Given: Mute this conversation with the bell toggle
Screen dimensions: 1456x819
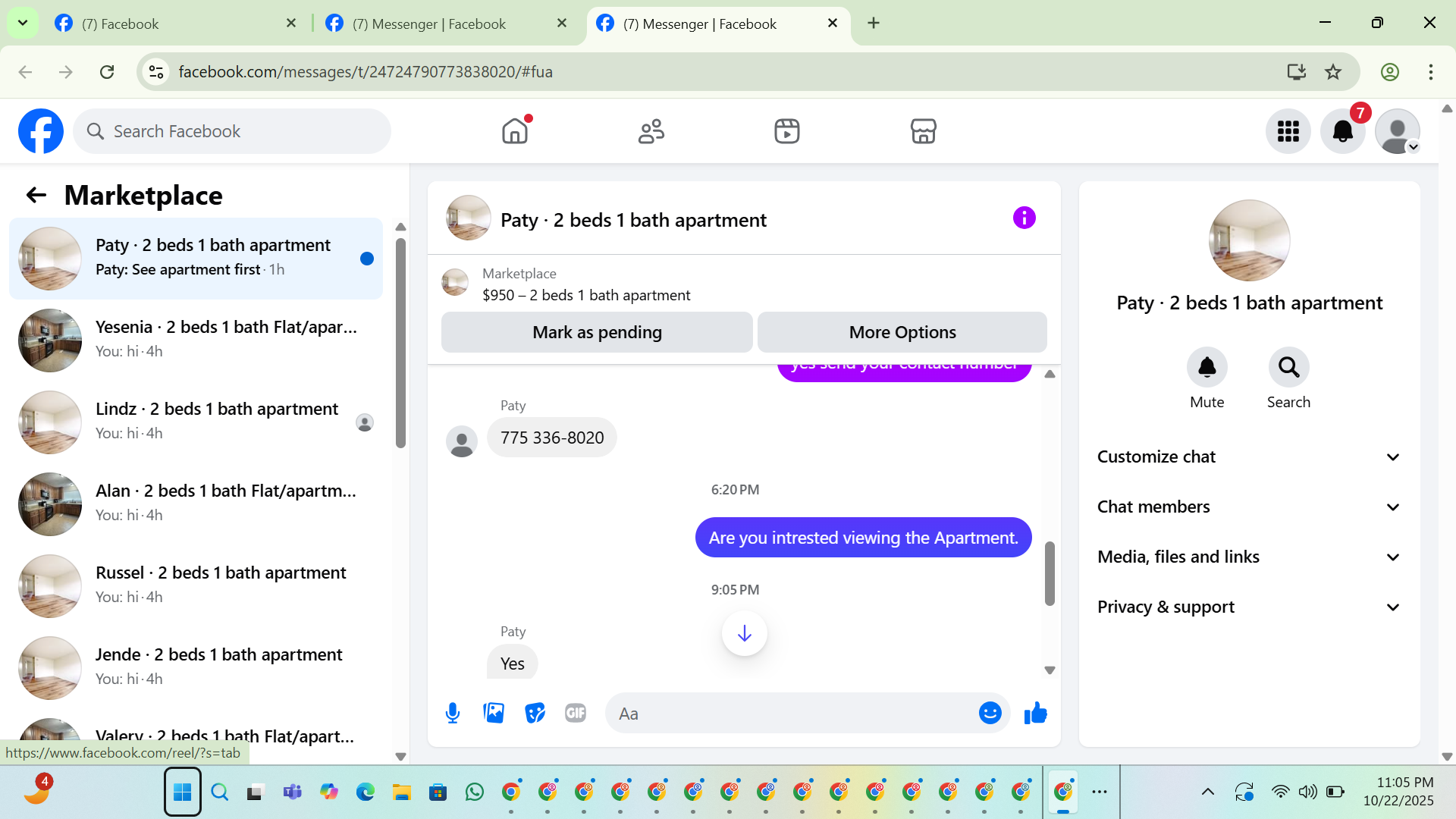Looking at the screenshot, I should (1207, 368).
